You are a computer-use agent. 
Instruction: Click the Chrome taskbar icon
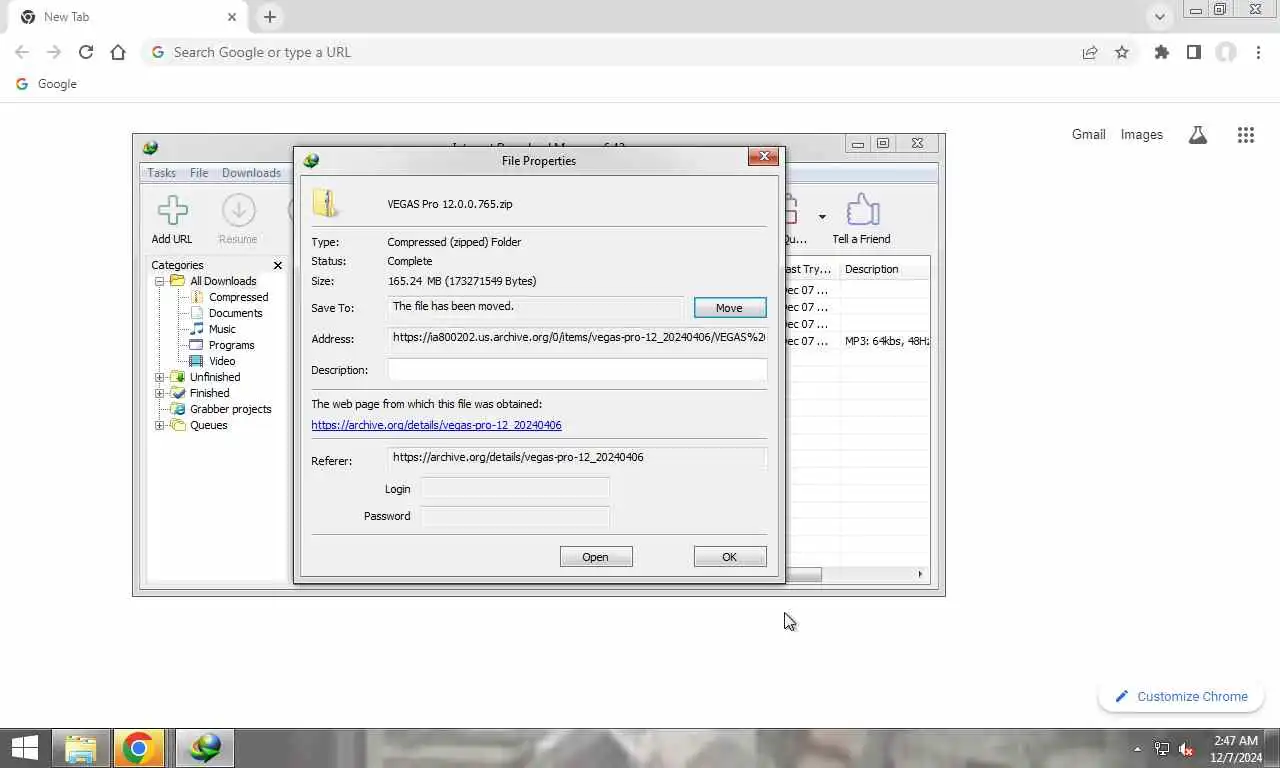tap(138, 748)
